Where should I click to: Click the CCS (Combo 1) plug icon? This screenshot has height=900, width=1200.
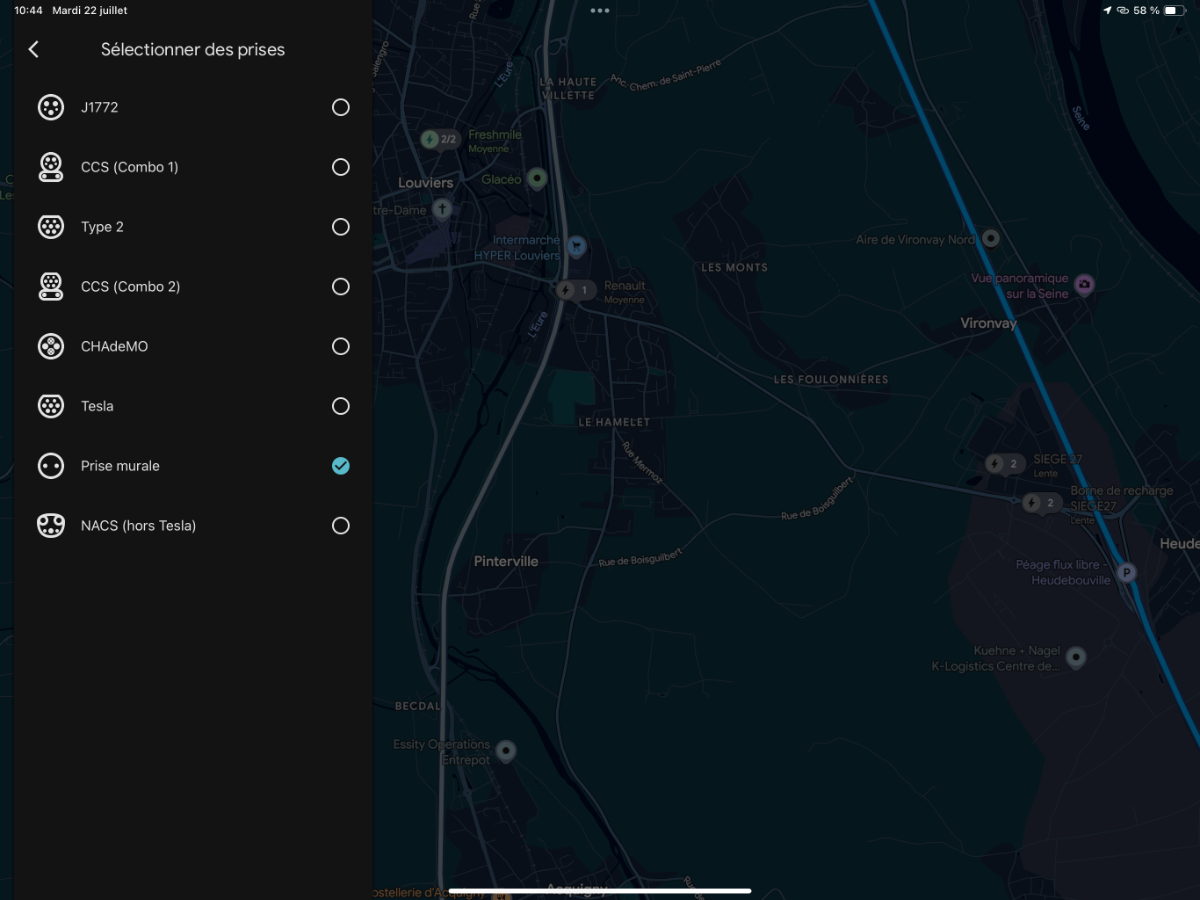[51, 167]
